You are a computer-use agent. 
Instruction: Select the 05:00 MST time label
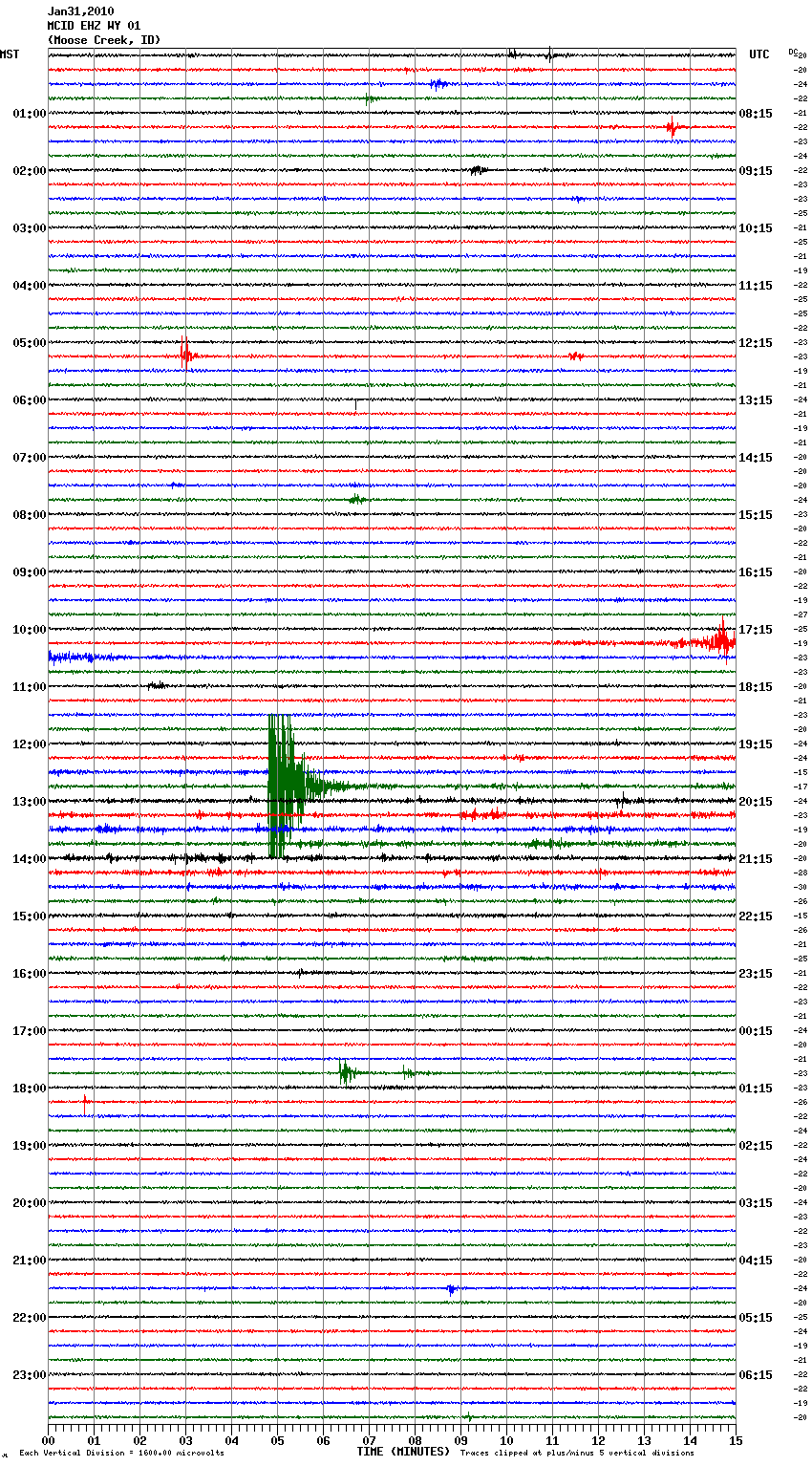click(30, 343)
